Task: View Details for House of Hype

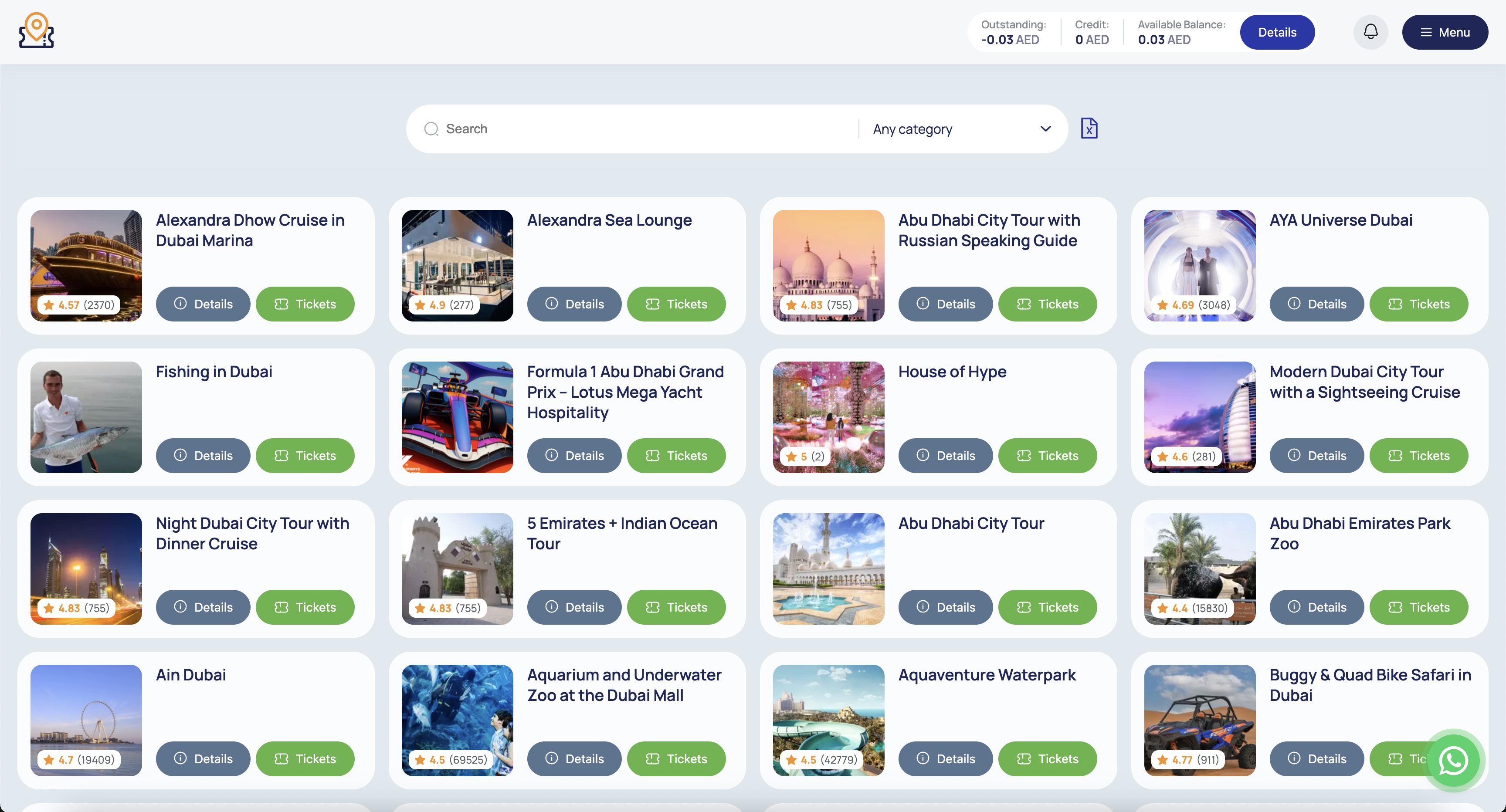Action: click(945, 455)
